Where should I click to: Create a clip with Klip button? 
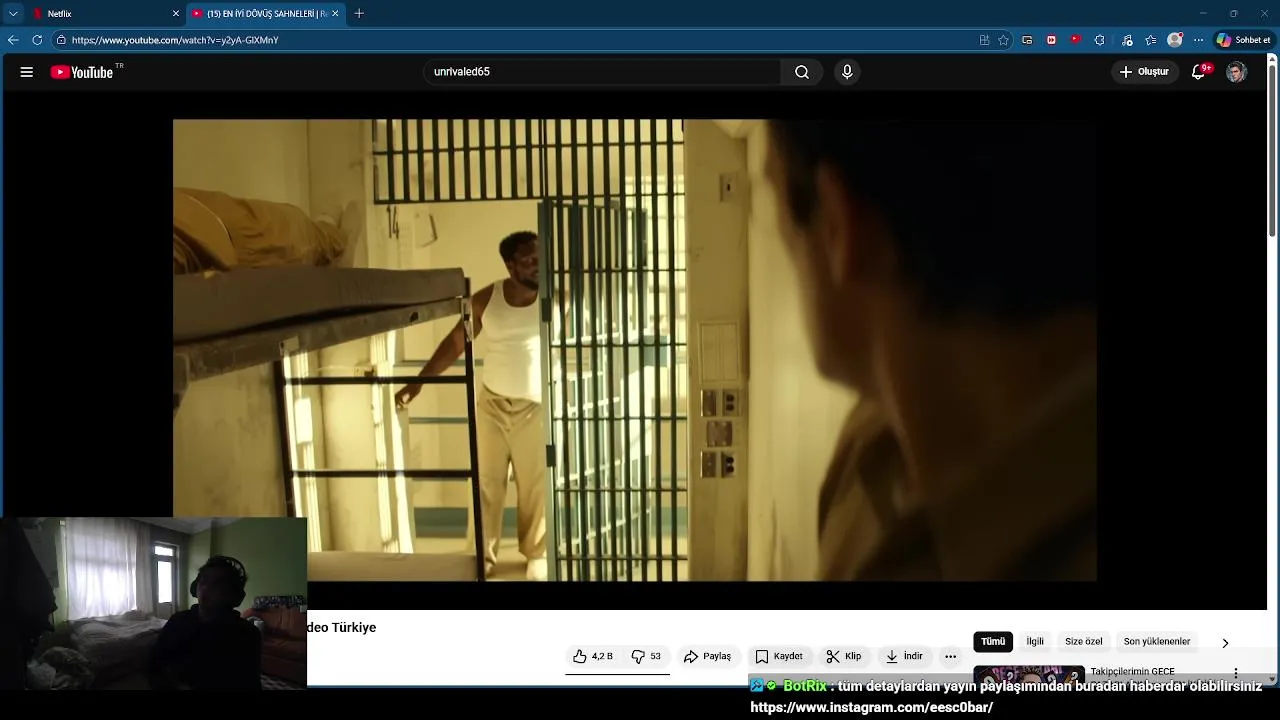[x=844, y=656]
